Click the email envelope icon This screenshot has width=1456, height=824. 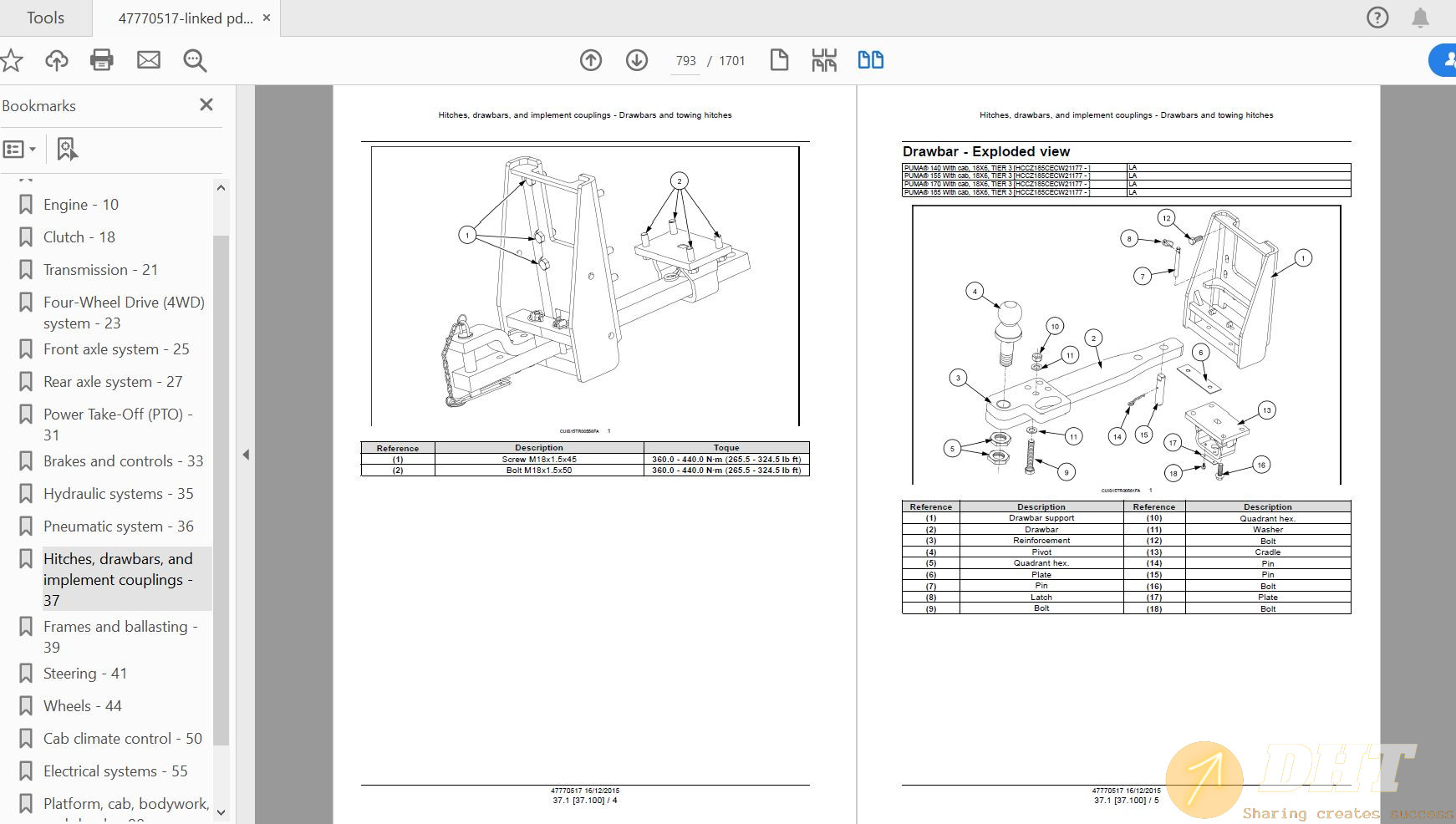click(x=149, y=60)
